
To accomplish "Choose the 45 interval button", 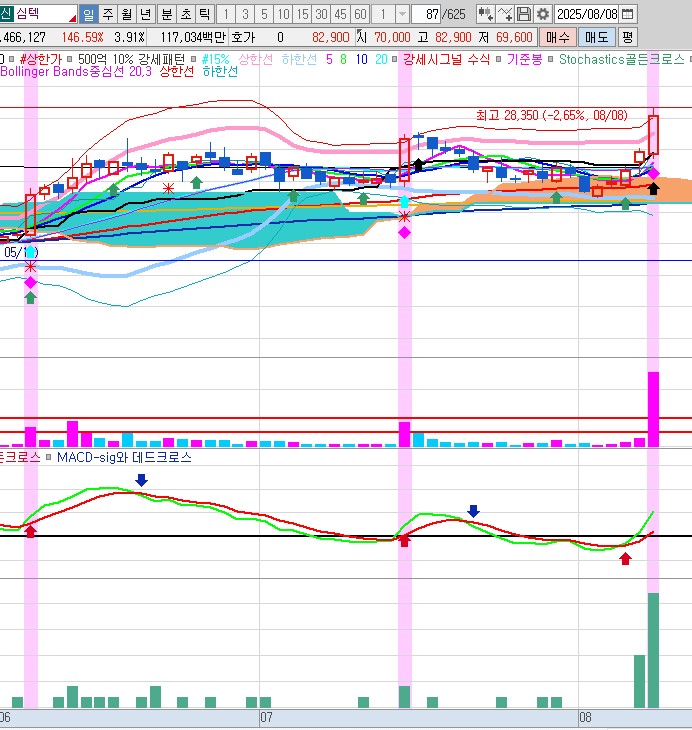I will (340, 14).
